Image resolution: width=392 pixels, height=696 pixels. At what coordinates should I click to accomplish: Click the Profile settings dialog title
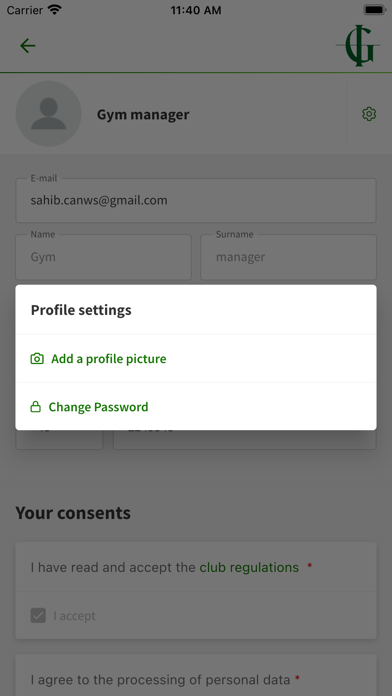coord(81,310)
